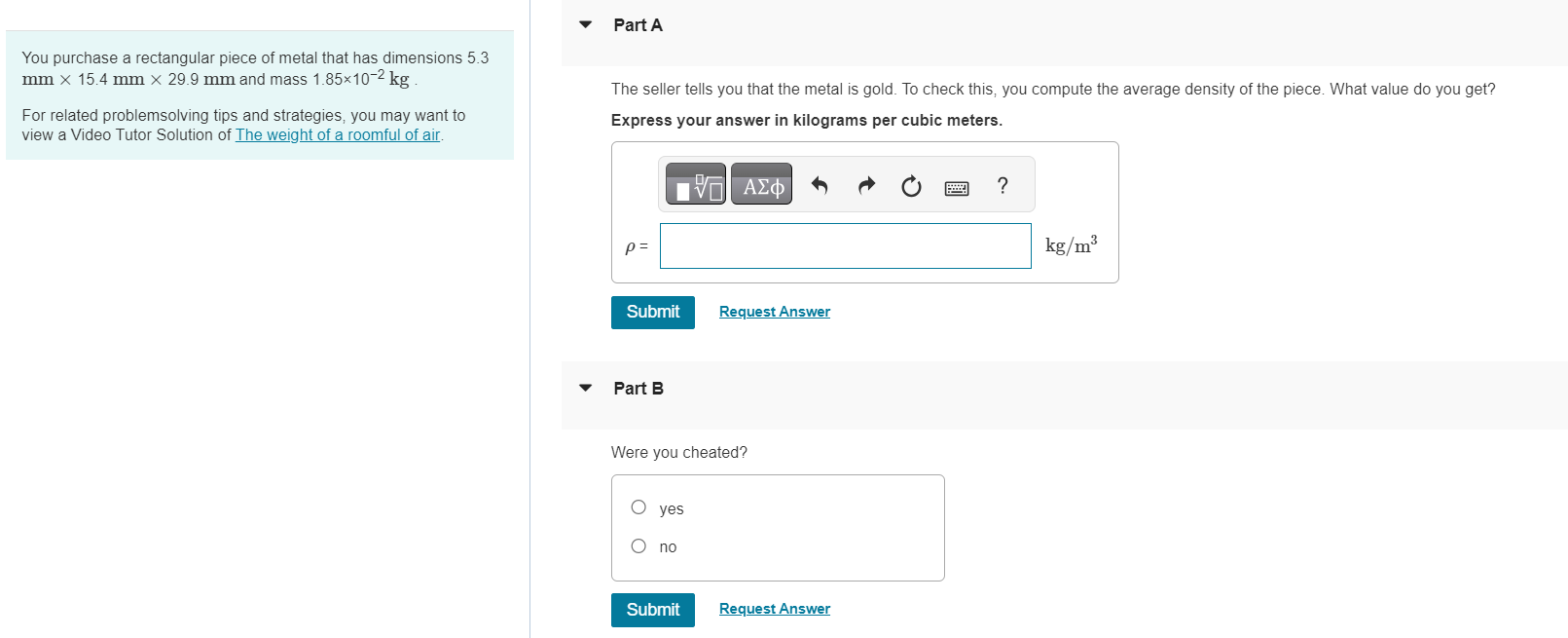Click the Part A header label
The height and width of the screenshot is (638, 1568).
point(638,25)
